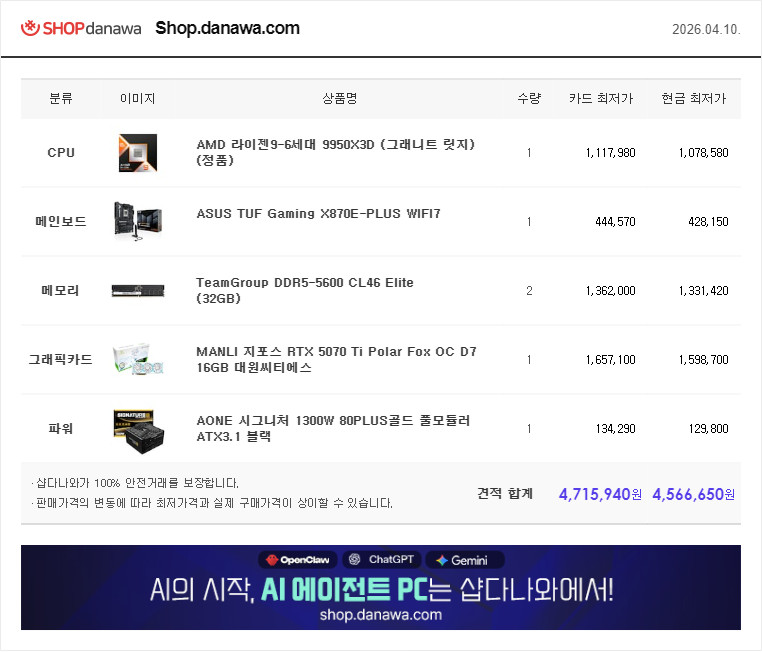Screen dimensions: 762x652
Task: Click the CPU category label
Action: (x=61, y=153)
